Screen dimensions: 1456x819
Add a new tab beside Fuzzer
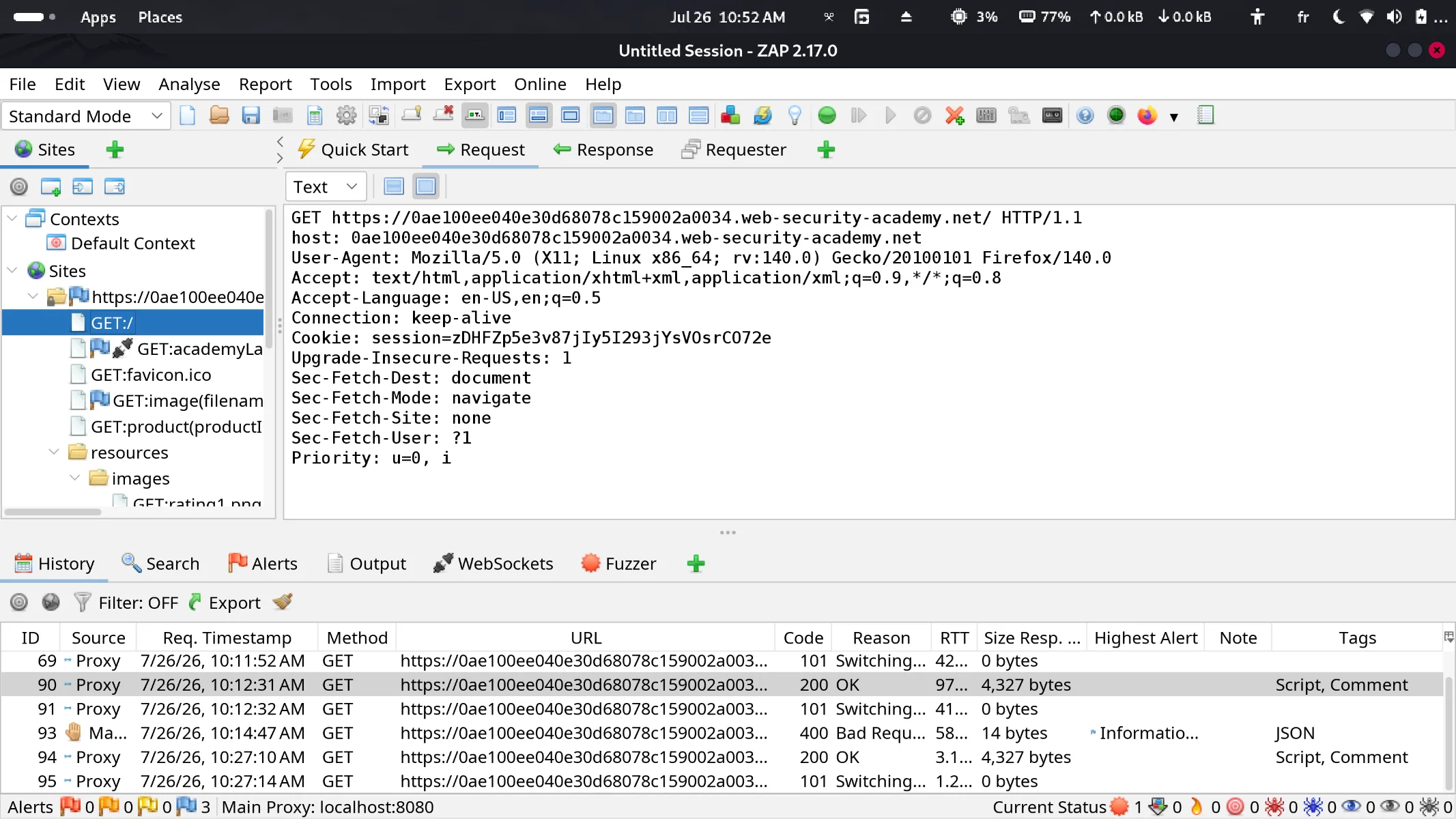[x=696, y=564]
